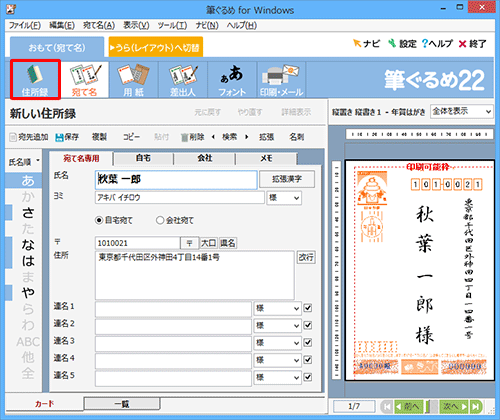The width and height of the screenshot is (500, 420).
Task: Click the 削除 trash icon
Action: pyautogui.click(x=193, y=137)
